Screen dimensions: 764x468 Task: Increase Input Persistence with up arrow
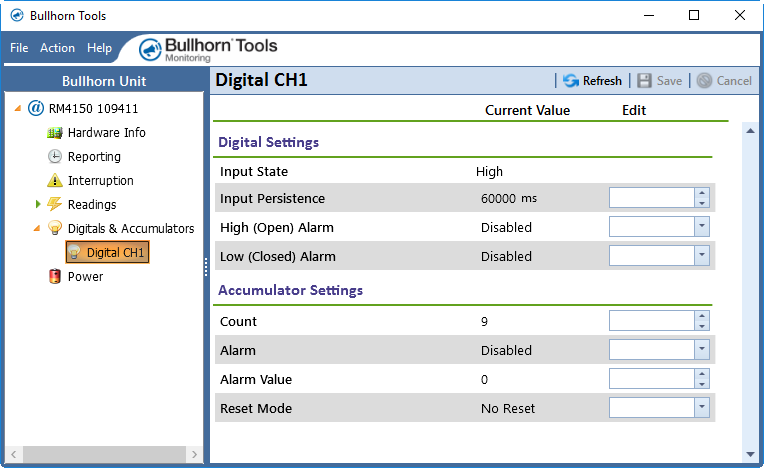pos(702,193)
